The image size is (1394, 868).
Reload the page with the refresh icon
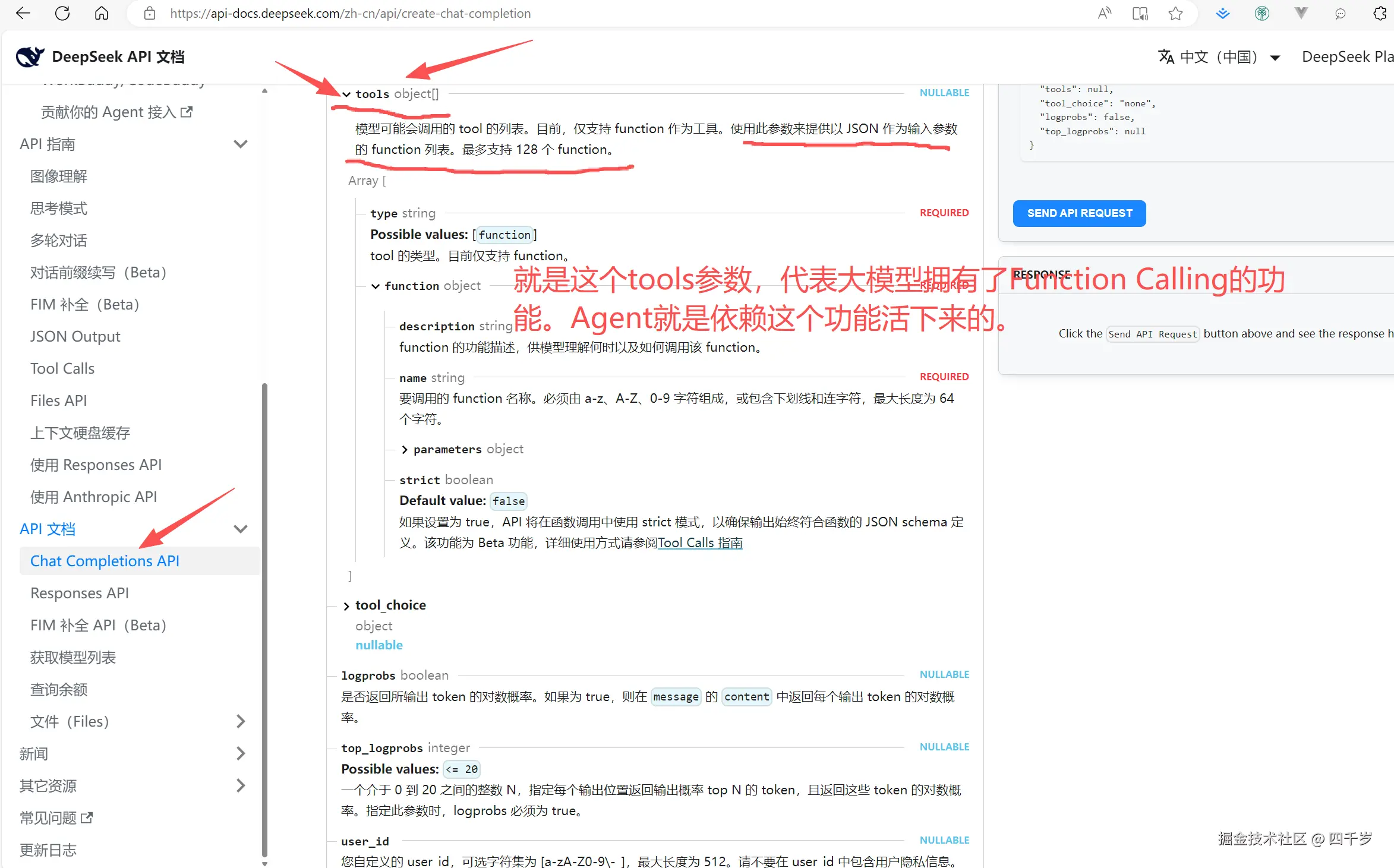coord(62,13)
